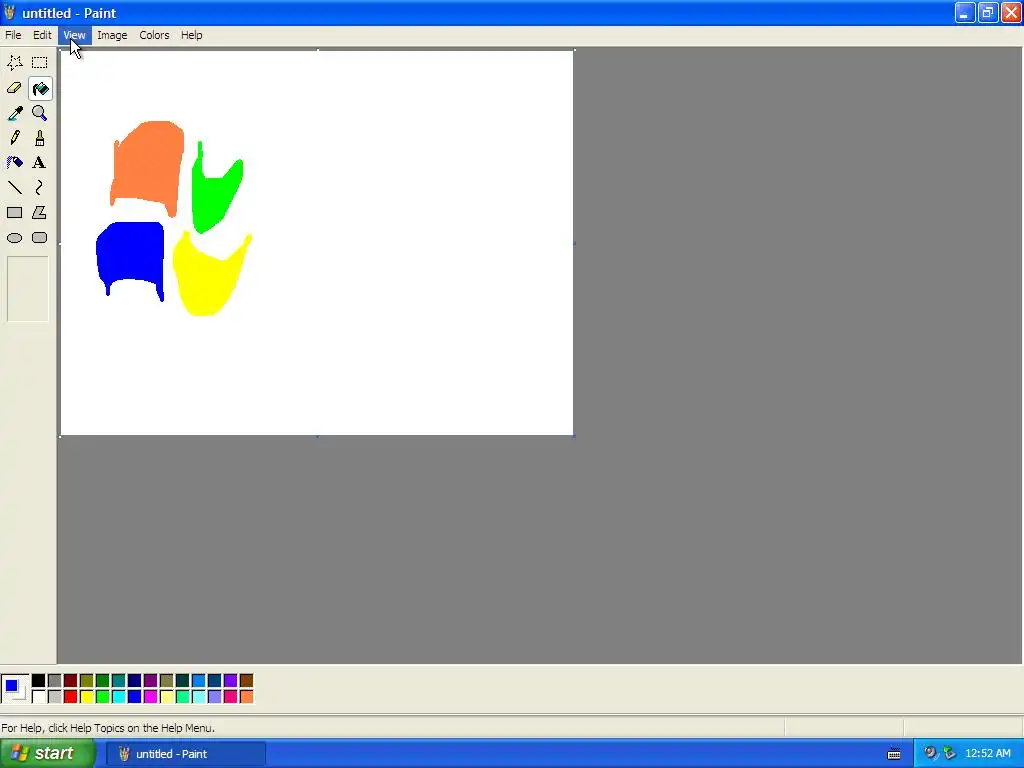The image size is (1024, 768).
Task: Select the Free-Form Select tool
Action: tap(14, 63)
